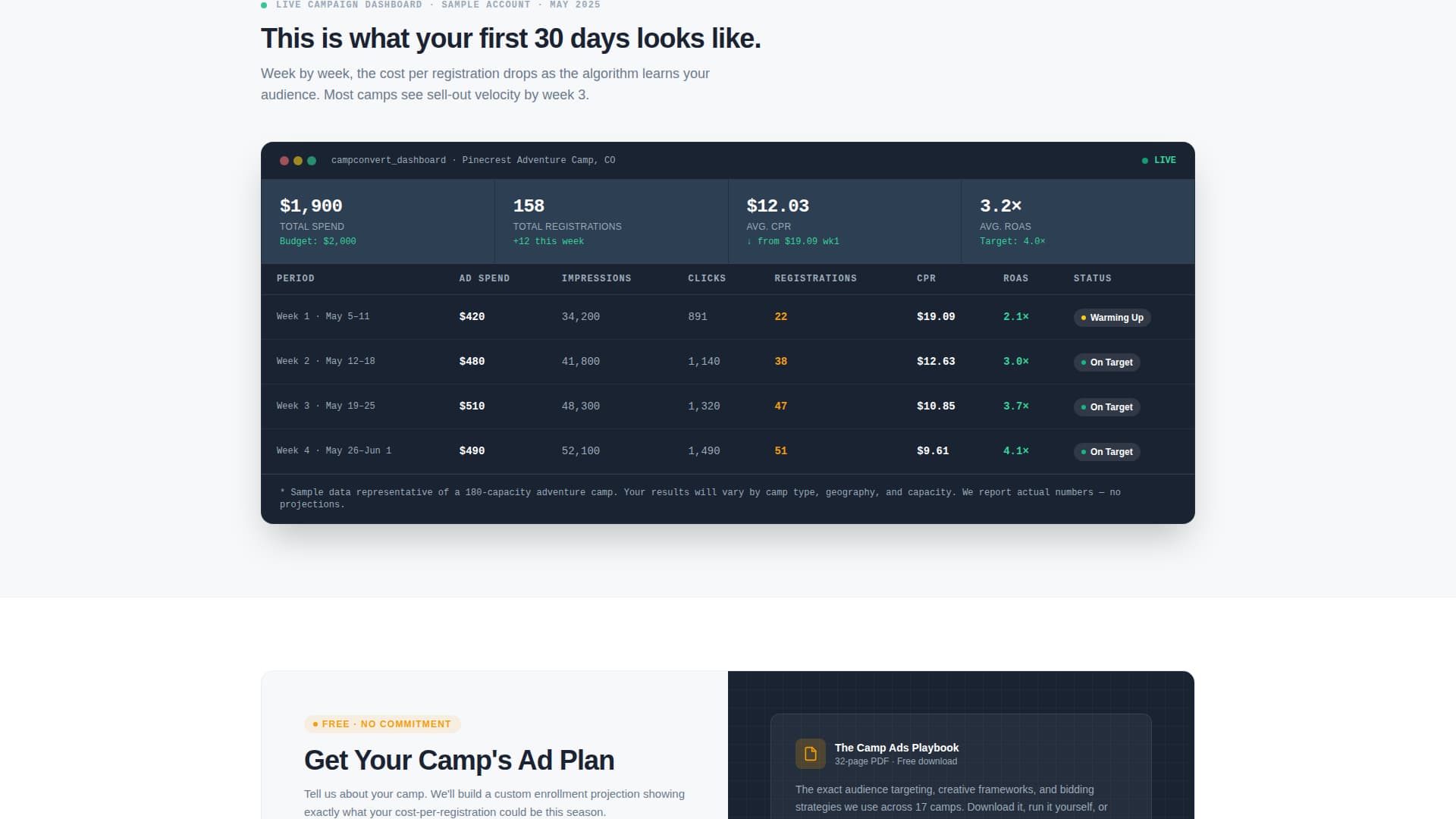Click the yellow window dot in dashboard header
This screenshot has width=1456, height=819.
298,161
